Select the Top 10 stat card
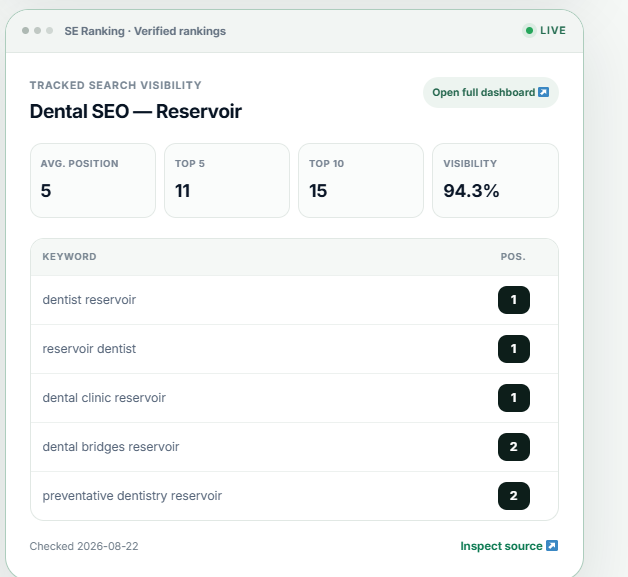The height and width of the screenshot is (577, 628). tap(361, 181)
